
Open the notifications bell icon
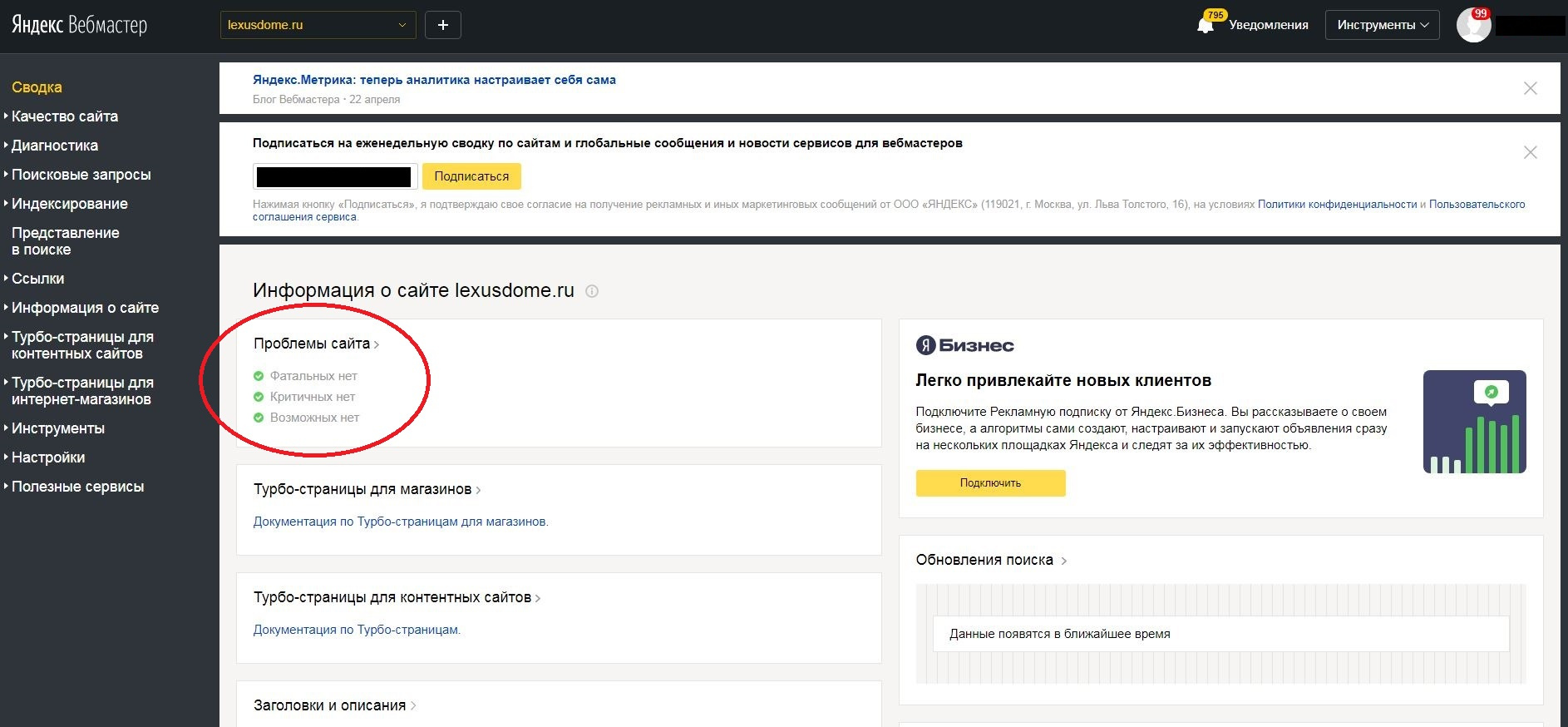tap(1205, 25)
